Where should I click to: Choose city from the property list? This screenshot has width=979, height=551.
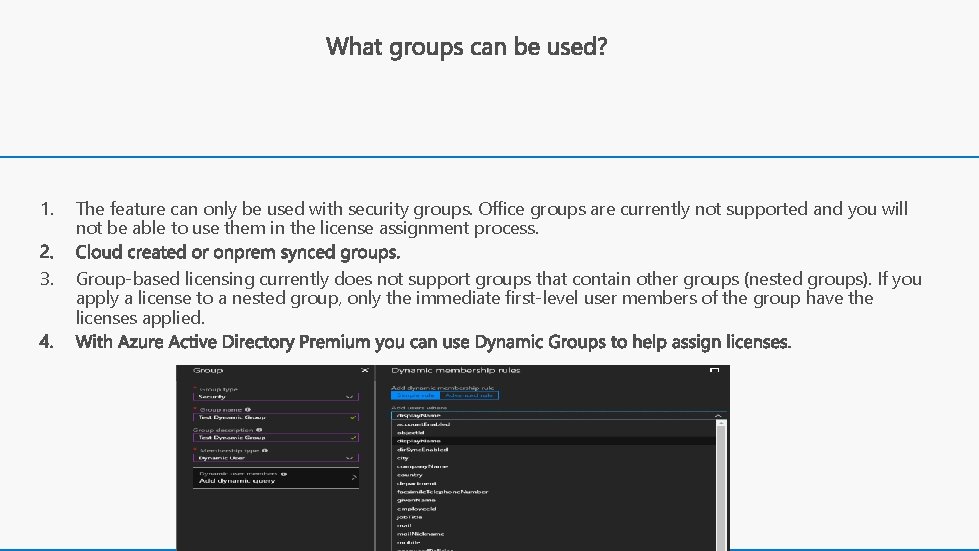(x=554, y=458)
